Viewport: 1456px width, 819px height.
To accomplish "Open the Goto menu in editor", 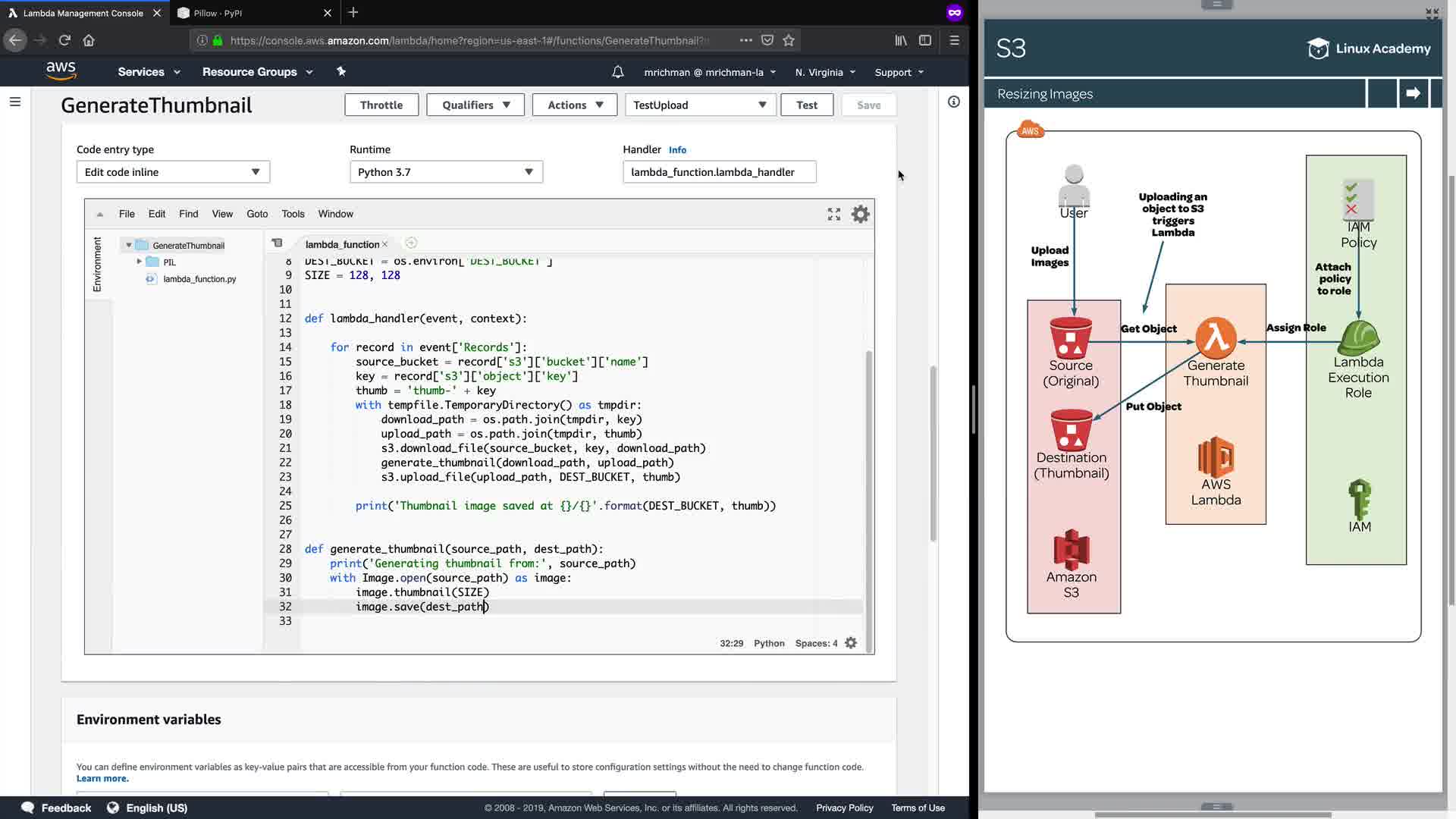I will tap(257, 214).
